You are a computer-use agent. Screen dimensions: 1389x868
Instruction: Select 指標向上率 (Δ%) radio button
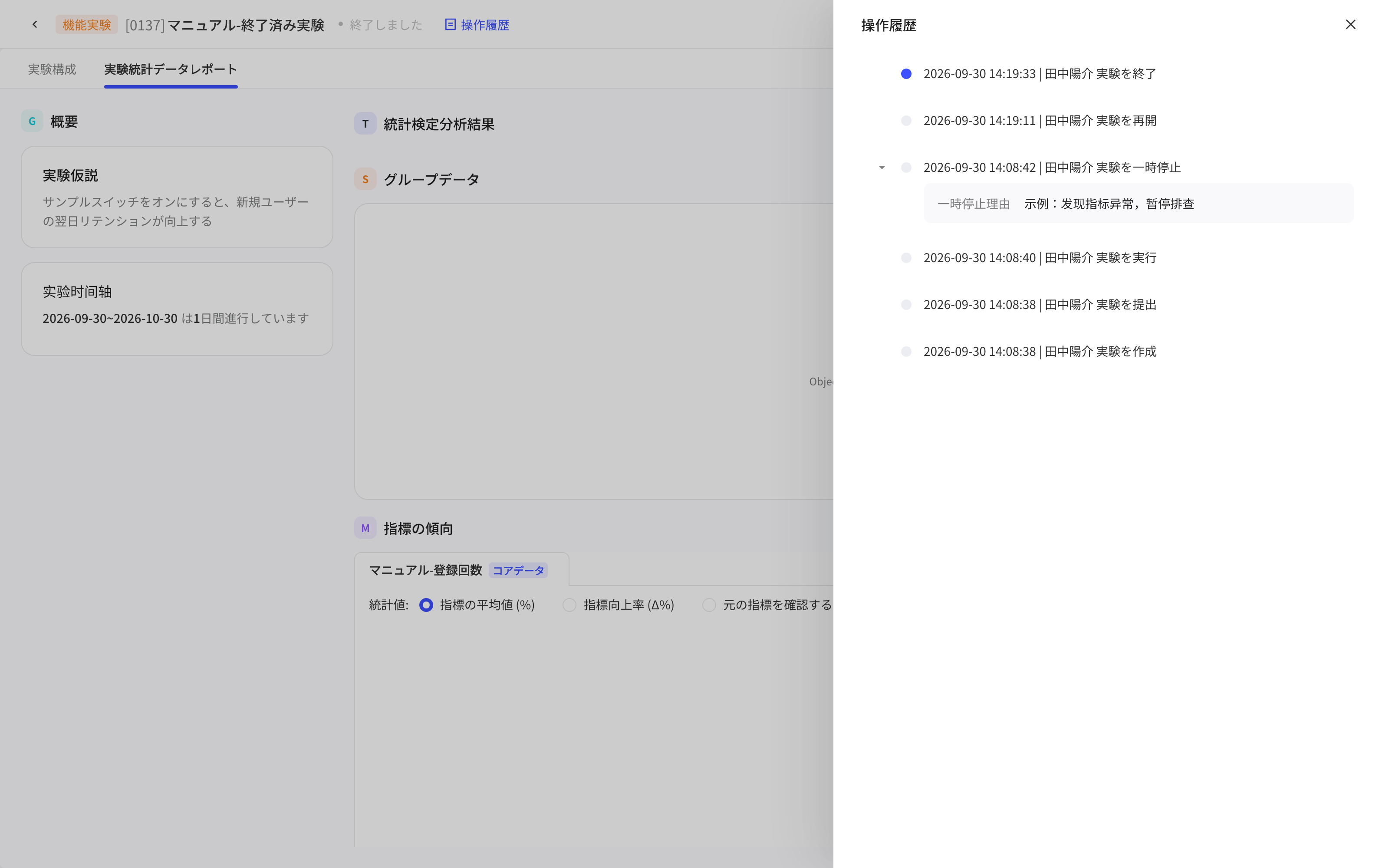tap(569, 605)
